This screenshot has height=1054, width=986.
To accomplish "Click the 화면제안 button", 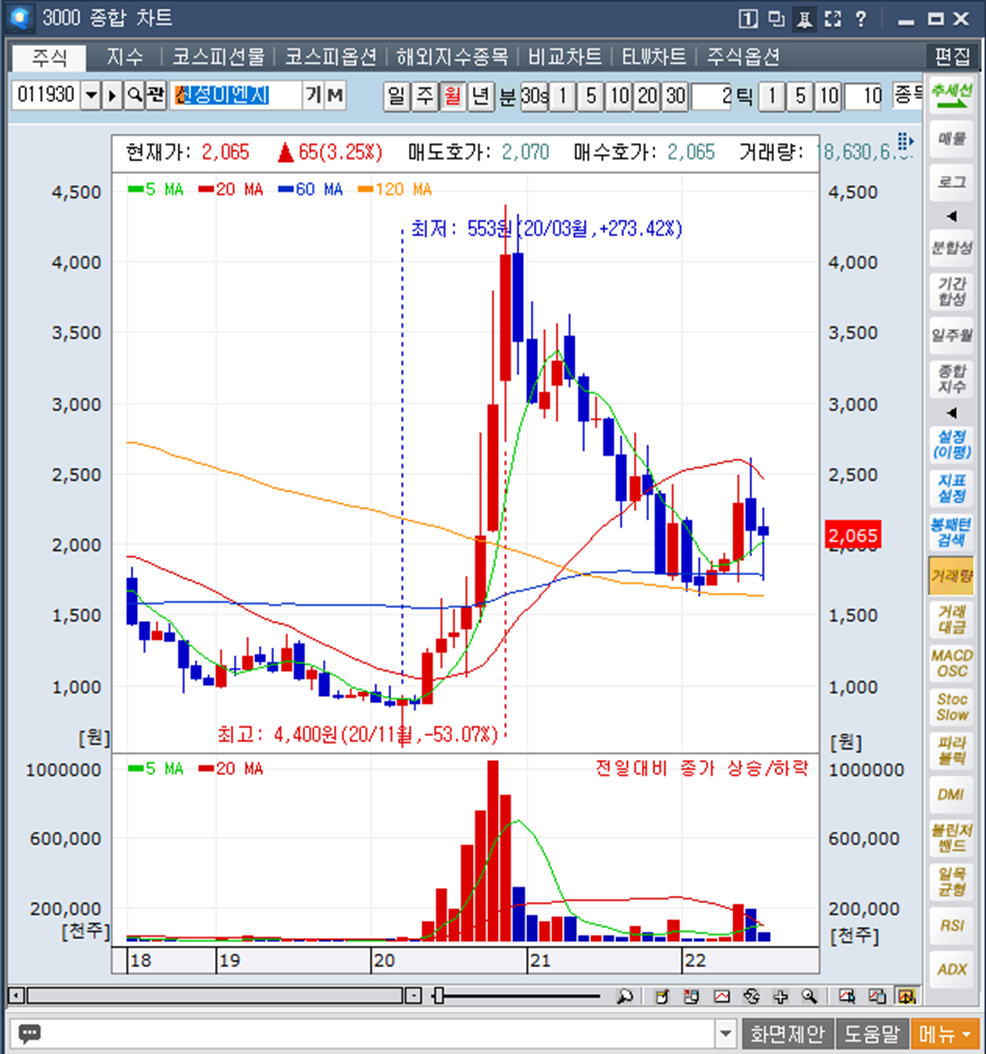I will (787, 1033).
